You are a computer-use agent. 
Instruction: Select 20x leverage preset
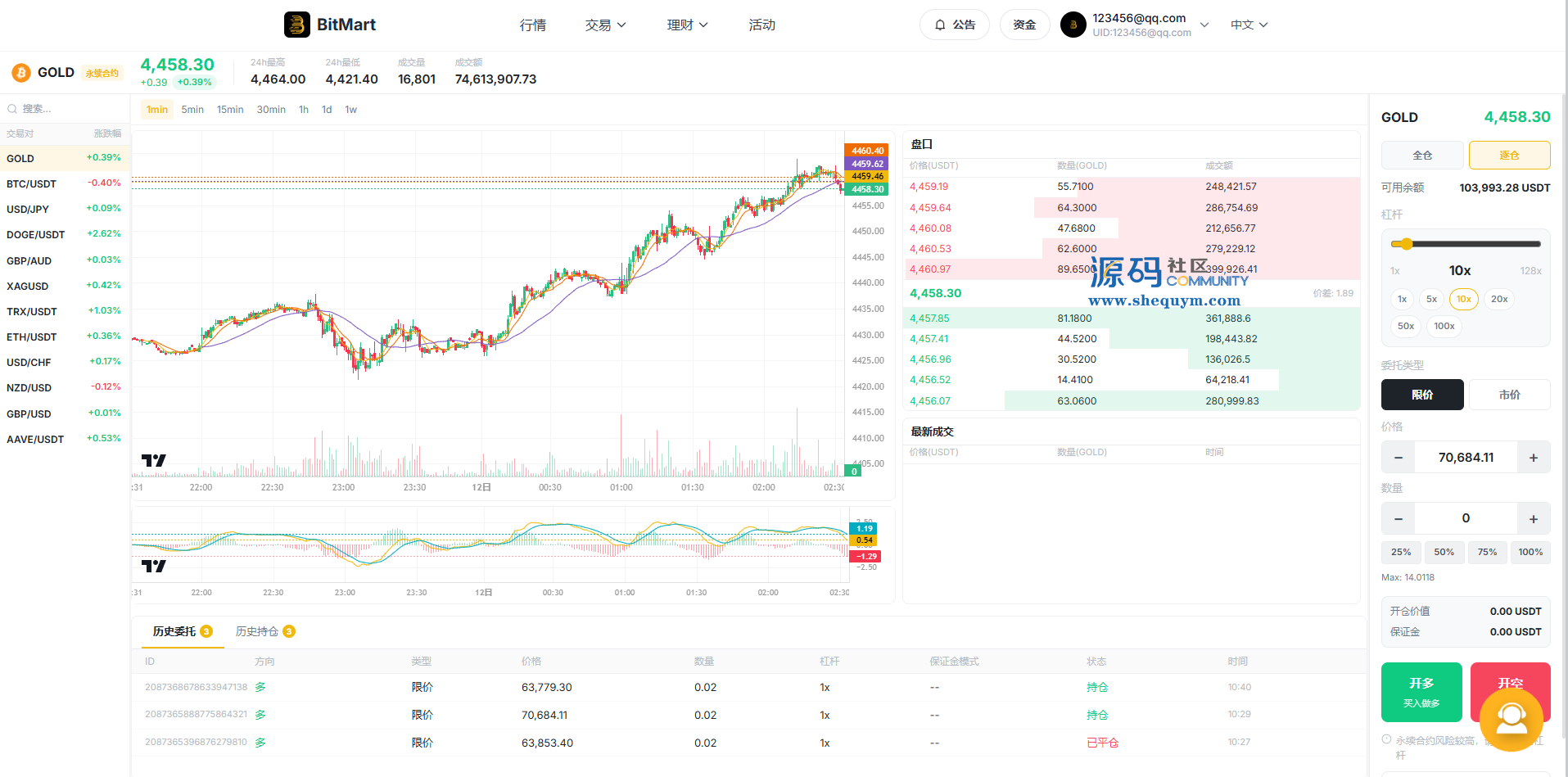1499,299
